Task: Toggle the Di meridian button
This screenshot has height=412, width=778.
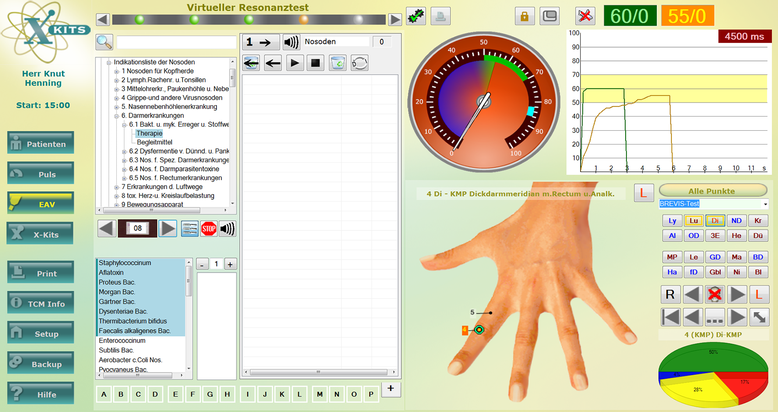Action: click(x=715, y=220)
